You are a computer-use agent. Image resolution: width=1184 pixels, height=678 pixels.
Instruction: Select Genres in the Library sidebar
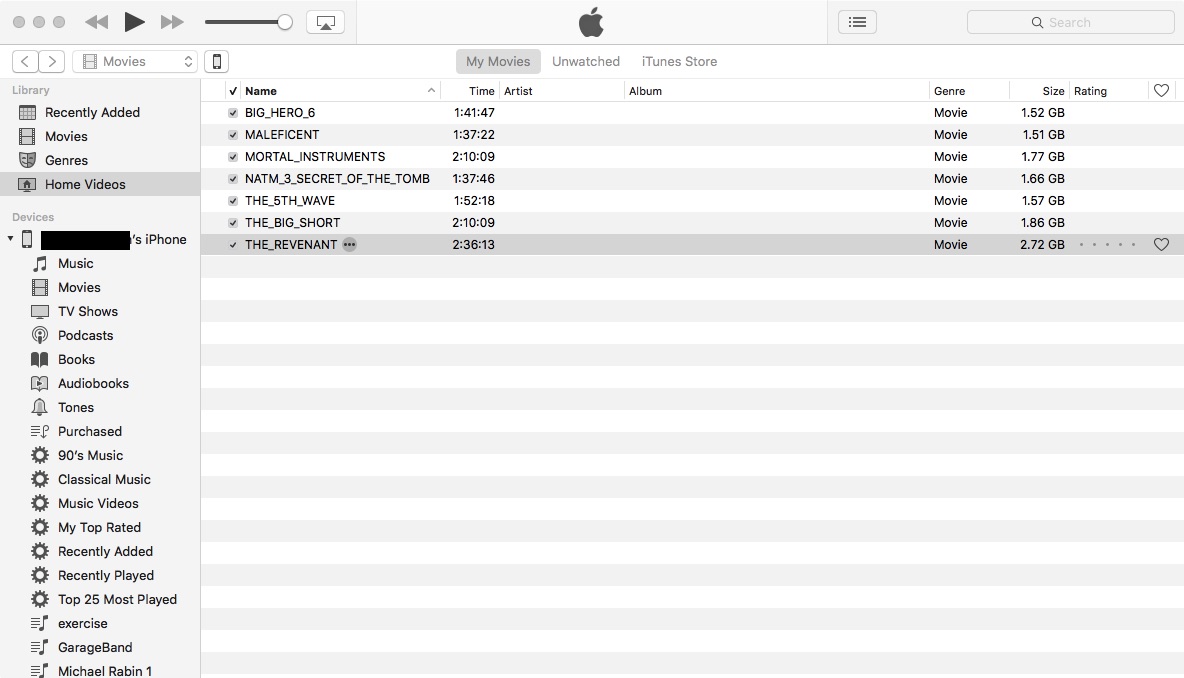coord(100,161)
